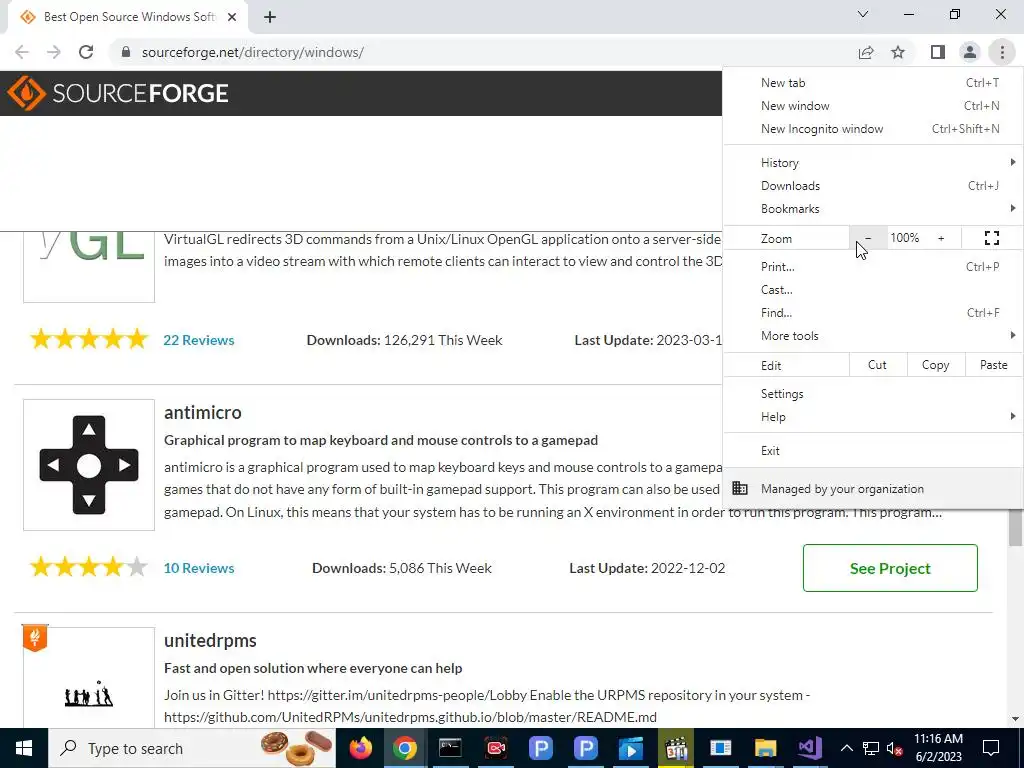Choose New window from the menu

872,106
